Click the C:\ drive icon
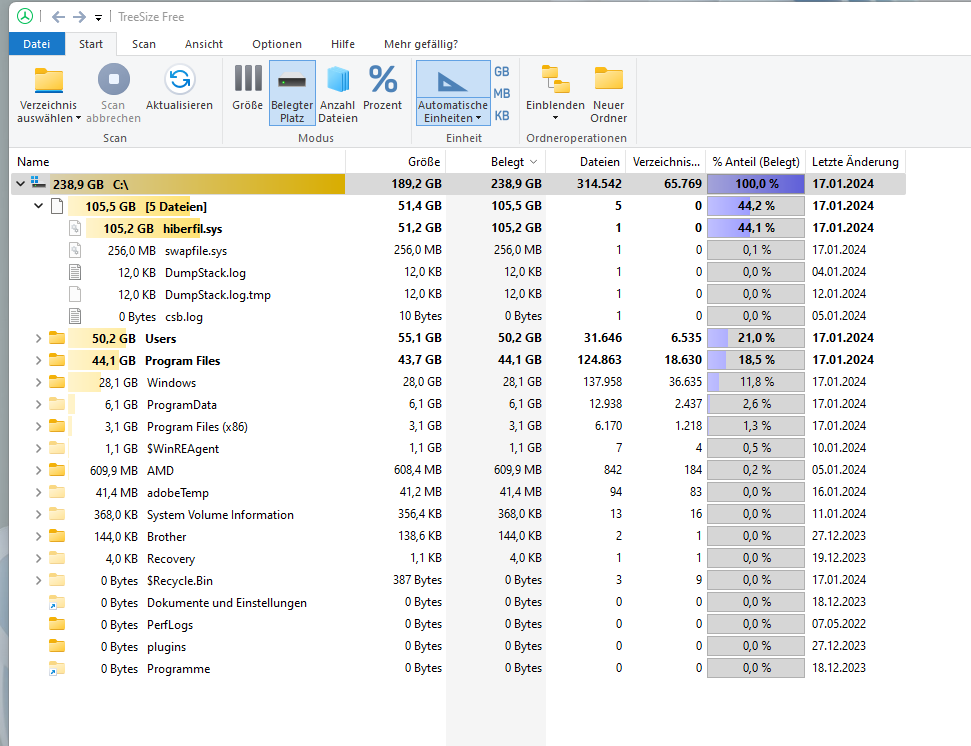The width and height of the screenshot is (971, 746). [x=38, y=181]
